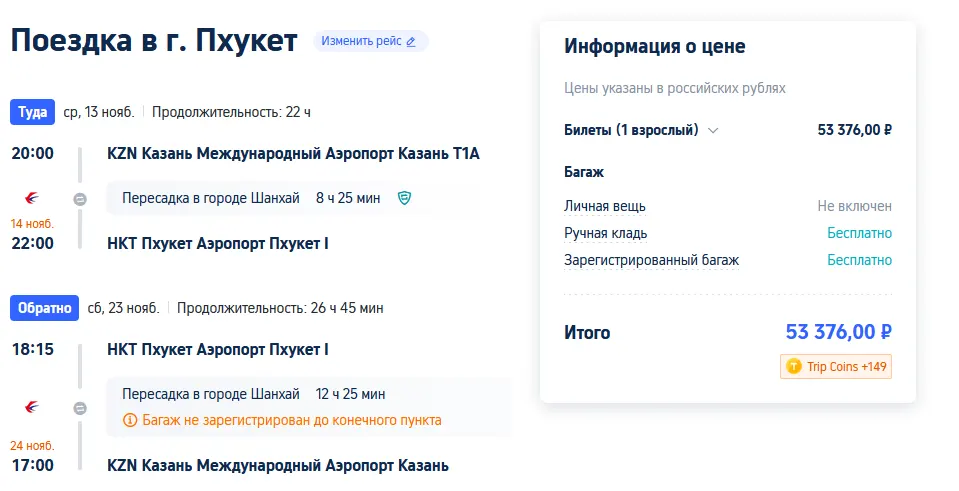The height and width of the screenshot is (491, 959).
Task: Open the Ручная кладь baggage info
Action: point(606,233)
